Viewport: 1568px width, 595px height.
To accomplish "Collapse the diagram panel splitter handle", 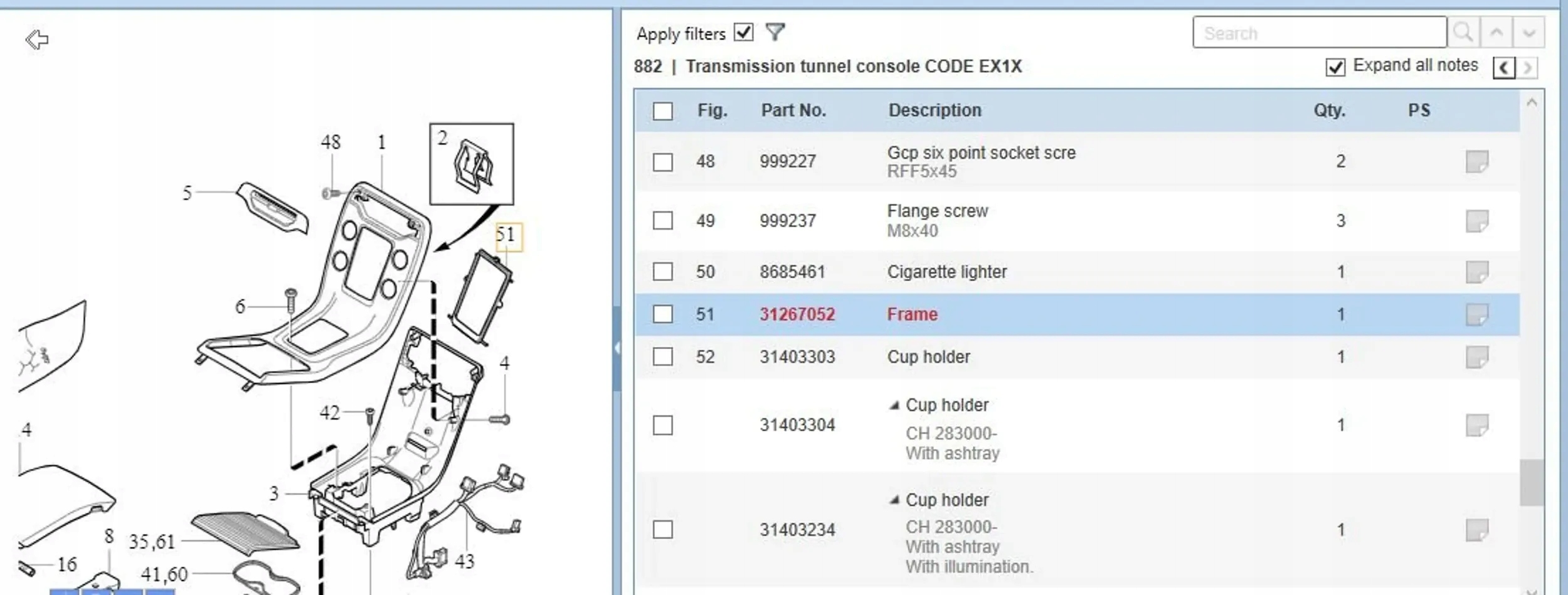I will tap(617, 348).
